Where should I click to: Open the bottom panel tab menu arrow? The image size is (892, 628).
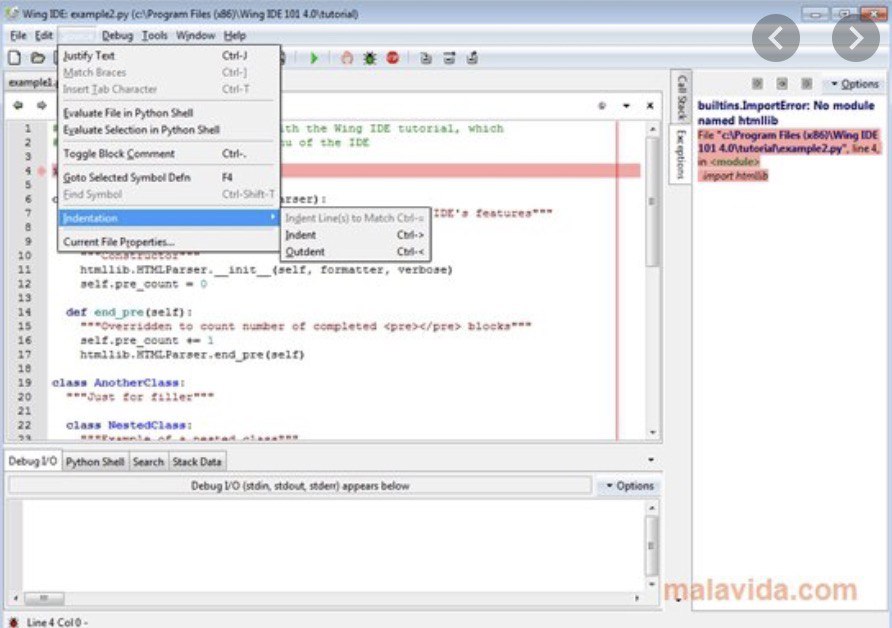tap(651, 460)
